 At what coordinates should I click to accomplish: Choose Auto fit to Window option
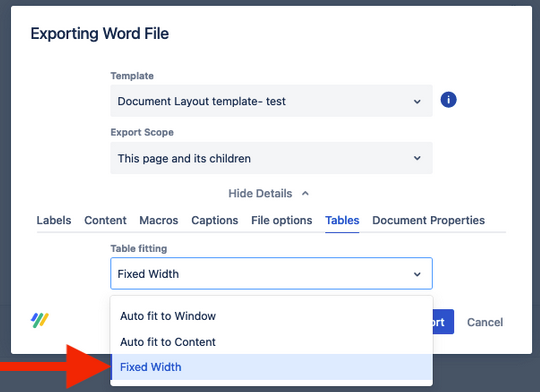click(x=271, y=316)
